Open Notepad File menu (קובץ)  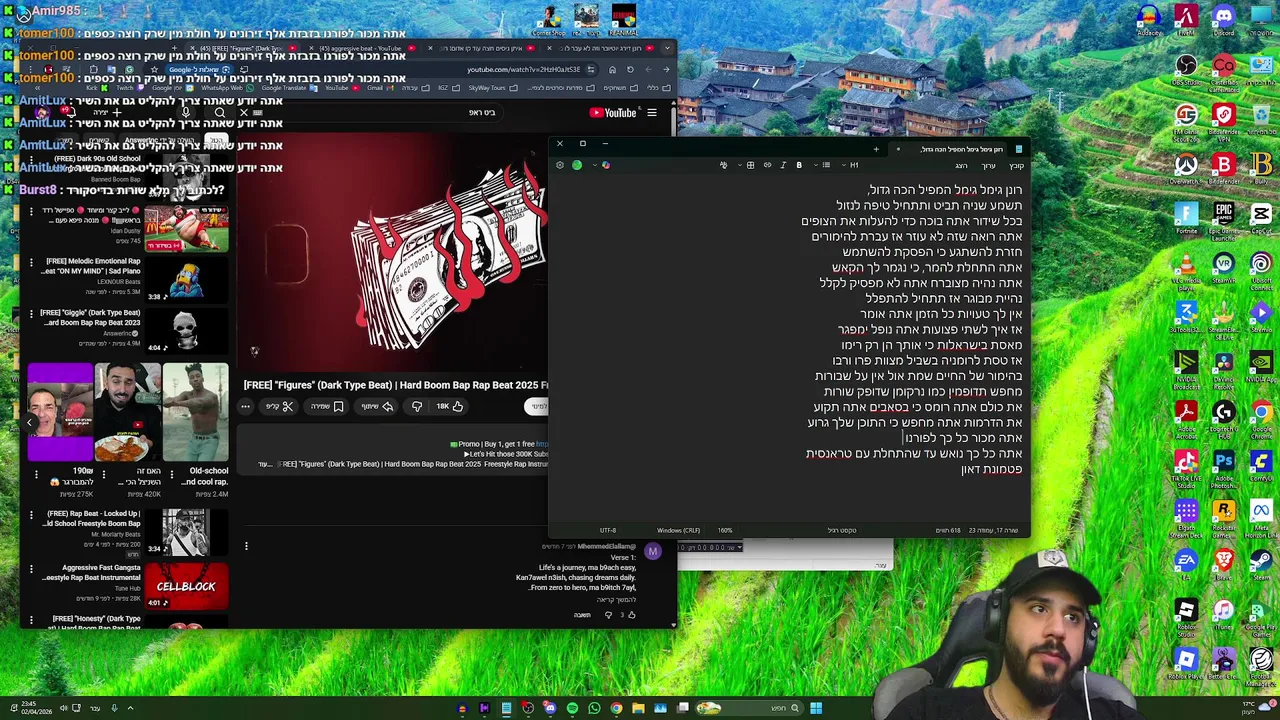[x=1016, y=165]
